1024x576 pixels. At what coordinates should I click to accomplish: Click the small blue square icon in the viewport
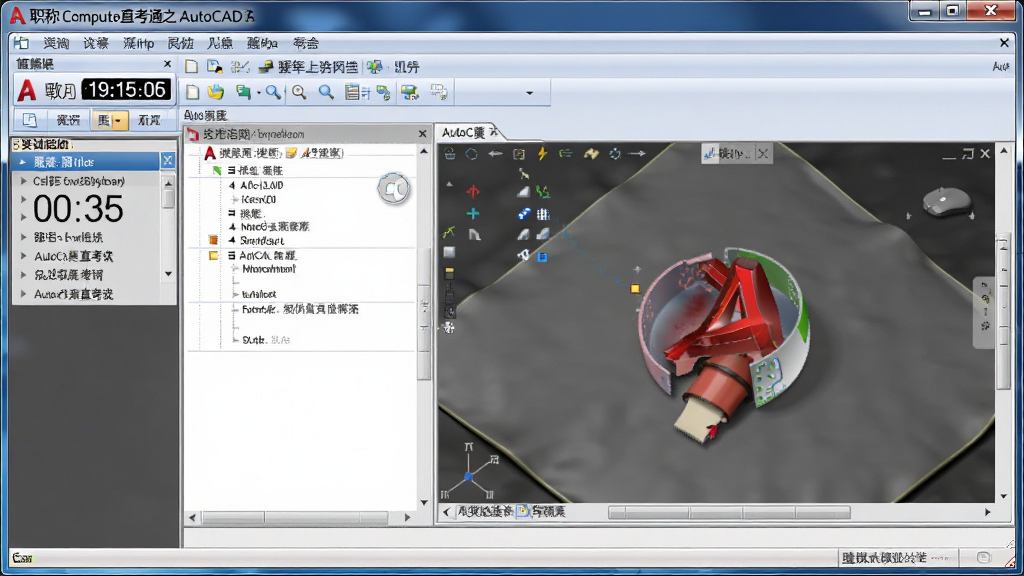tap(542, 257)
